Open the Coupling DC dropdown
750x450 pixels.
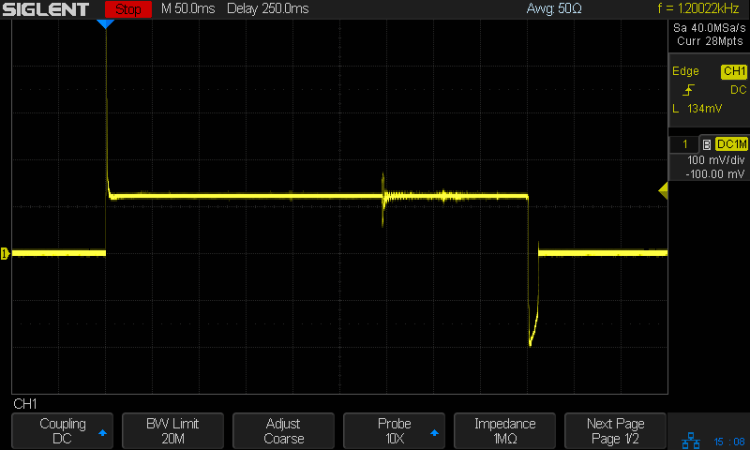click(x=62, y=431)
